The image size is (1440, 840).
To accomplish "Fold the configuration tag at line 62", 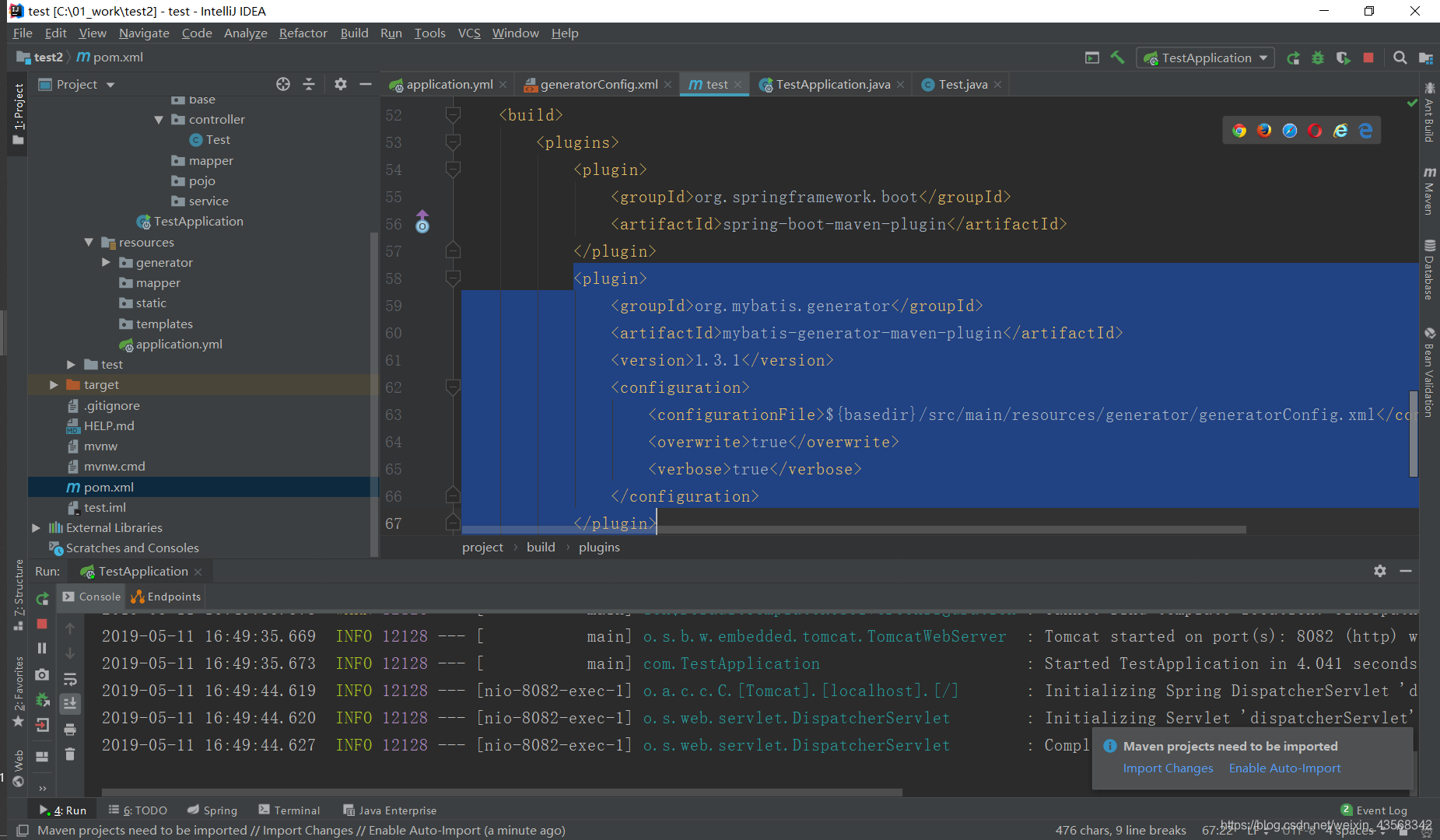I will [x=453, y=386].
